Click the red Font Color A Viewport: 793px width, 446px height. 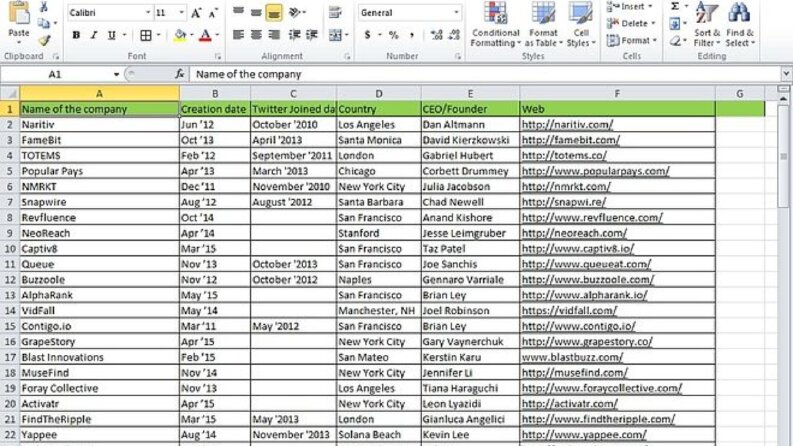(x=205, y=35)
